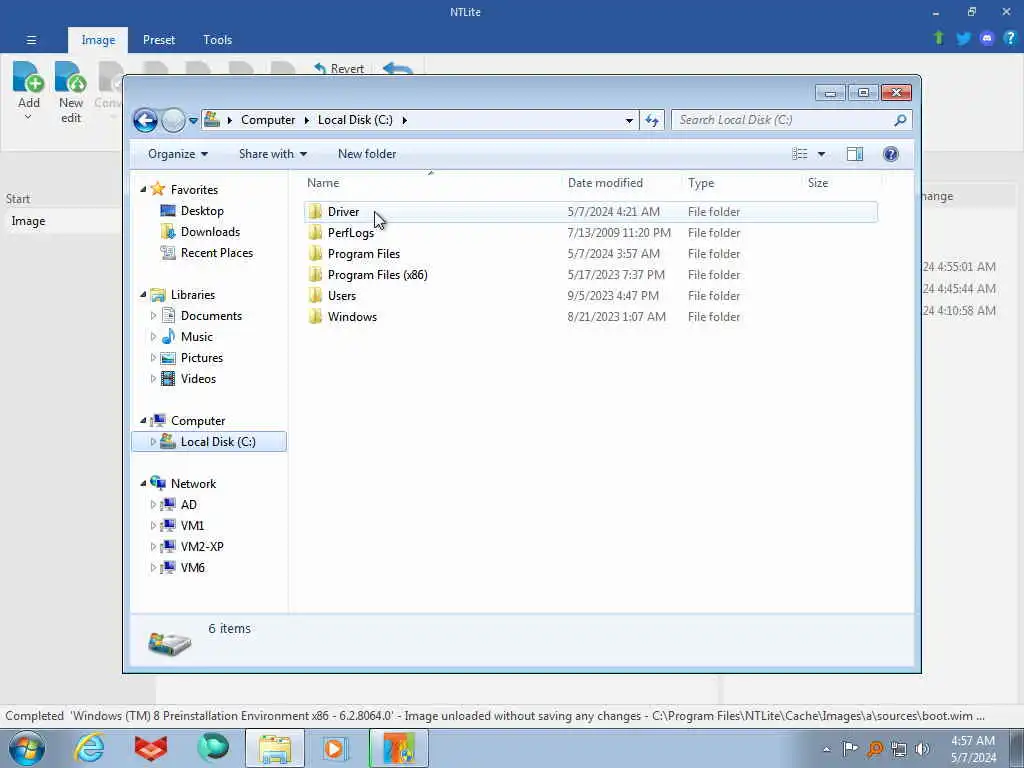Click the NTLite taskbar icon
The image size is (1024, 768).
coord(398,748)
